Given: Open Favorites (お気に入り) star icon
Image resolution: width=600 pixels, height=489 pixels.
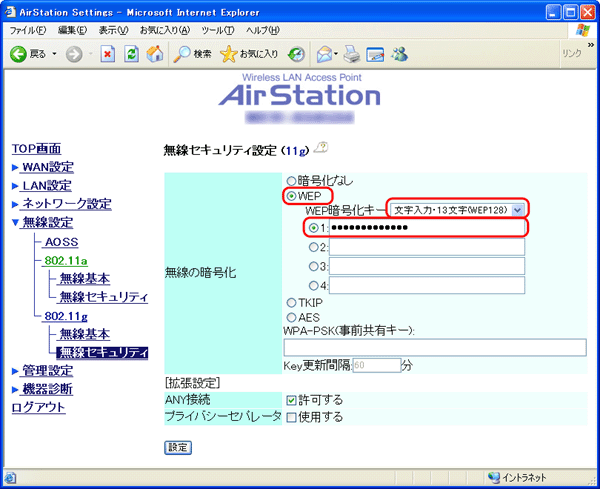Looking at the screenshot, I should (x=228, y=54).
